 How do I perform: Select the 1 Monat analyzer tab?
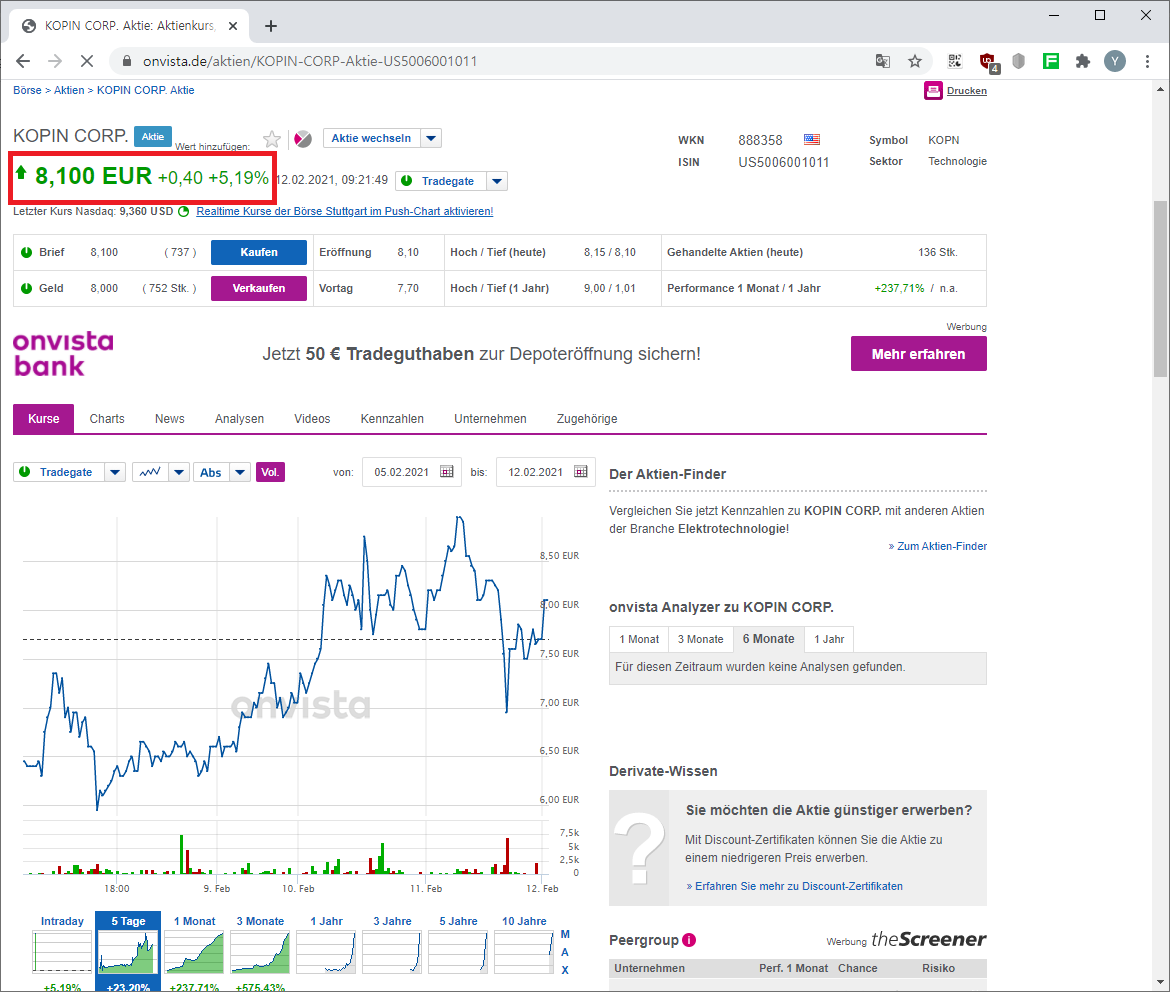(x=639, y=639)
